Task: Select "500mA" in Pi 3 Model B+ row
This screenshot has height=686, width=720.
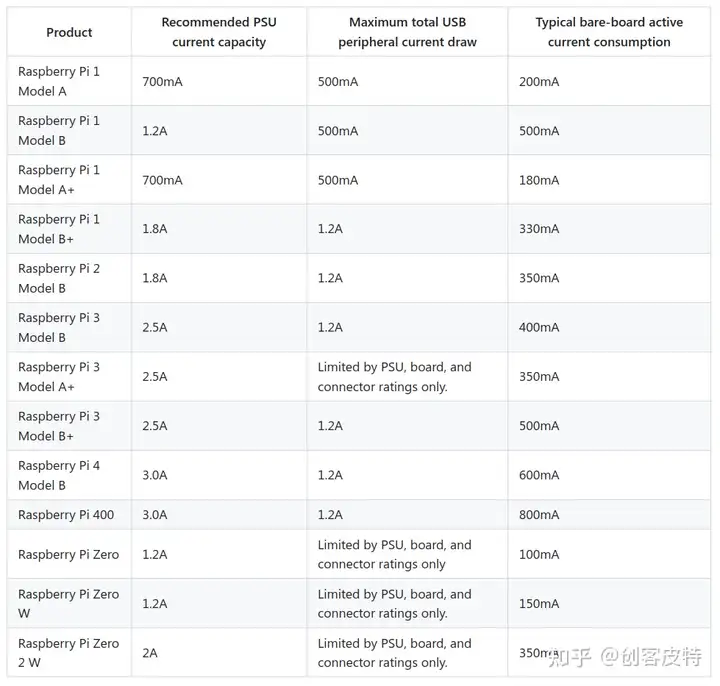Action: click(539, 426)
